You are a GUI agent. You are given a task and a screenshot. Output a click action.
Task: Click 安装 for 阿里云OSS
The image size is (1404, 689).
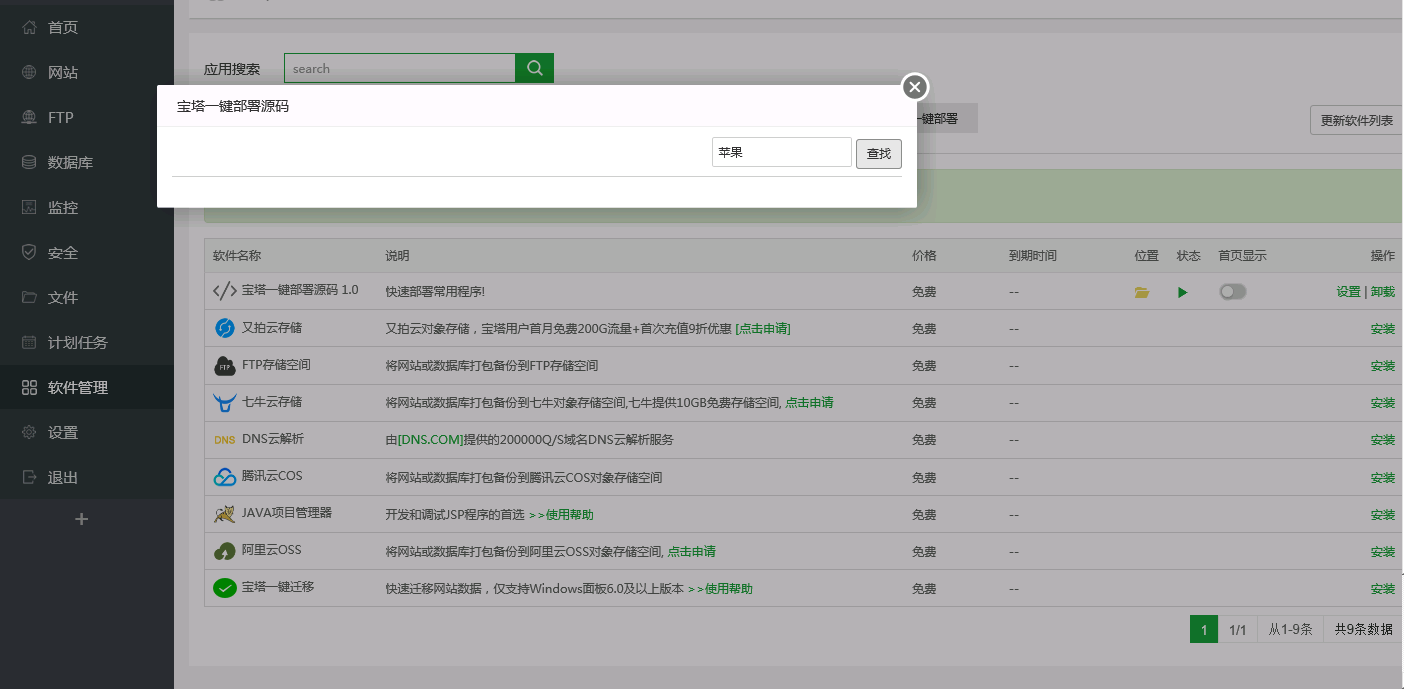[x=1383, y=552]
